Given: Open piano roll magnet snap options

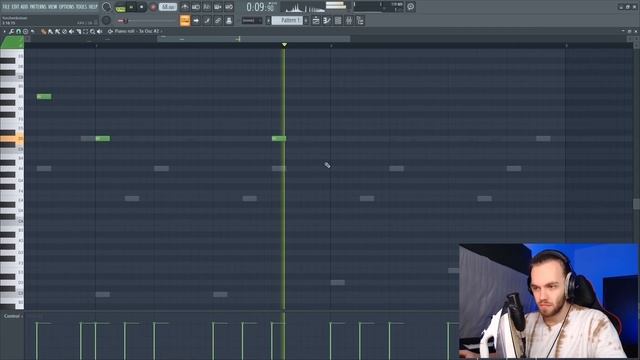Looking at the screenshot, I should pyautogui.click(x=18, y=31).
